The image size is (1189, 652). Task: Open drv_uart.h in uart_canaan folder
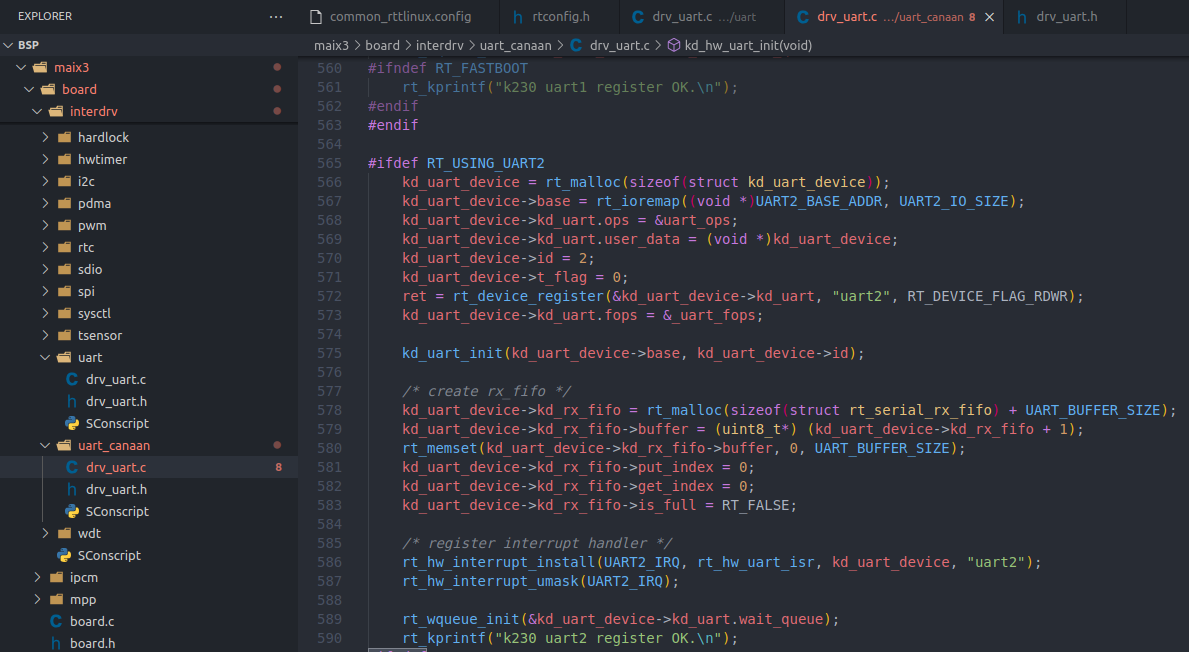(116, 489)
